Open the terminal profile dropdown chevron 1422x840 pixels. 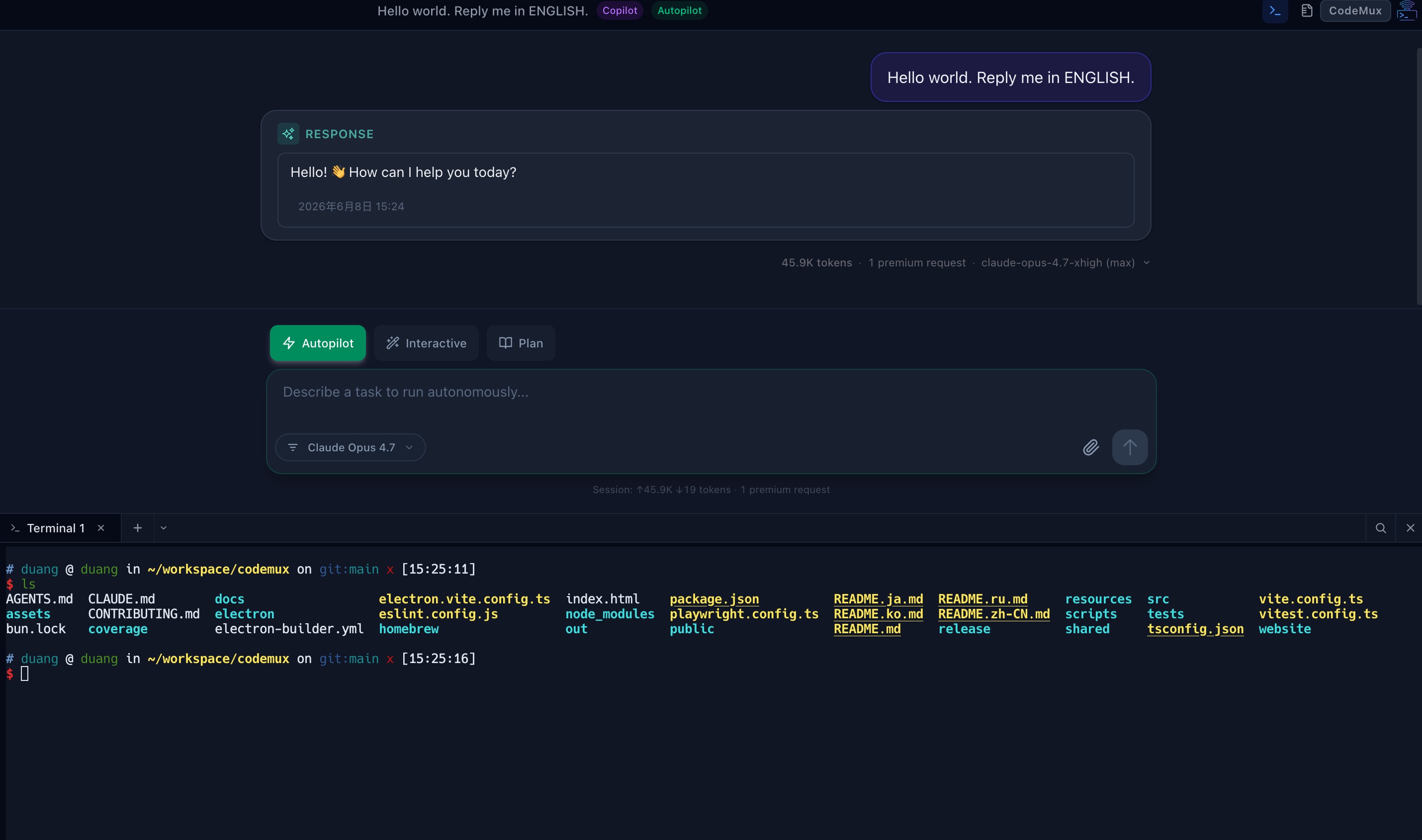[x=164, y=528]
